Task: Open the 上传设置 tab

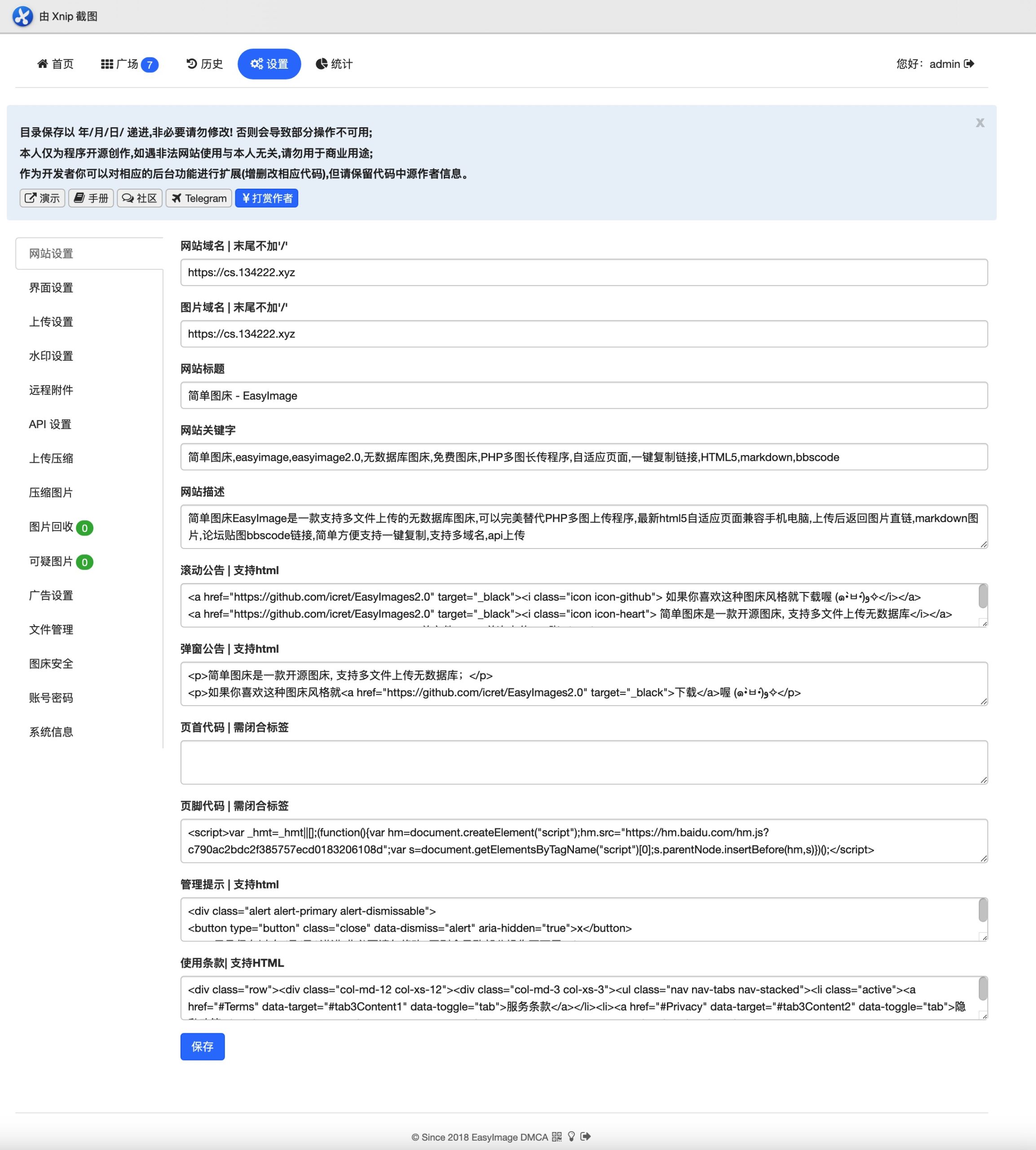Action: [x=89, y=322]
